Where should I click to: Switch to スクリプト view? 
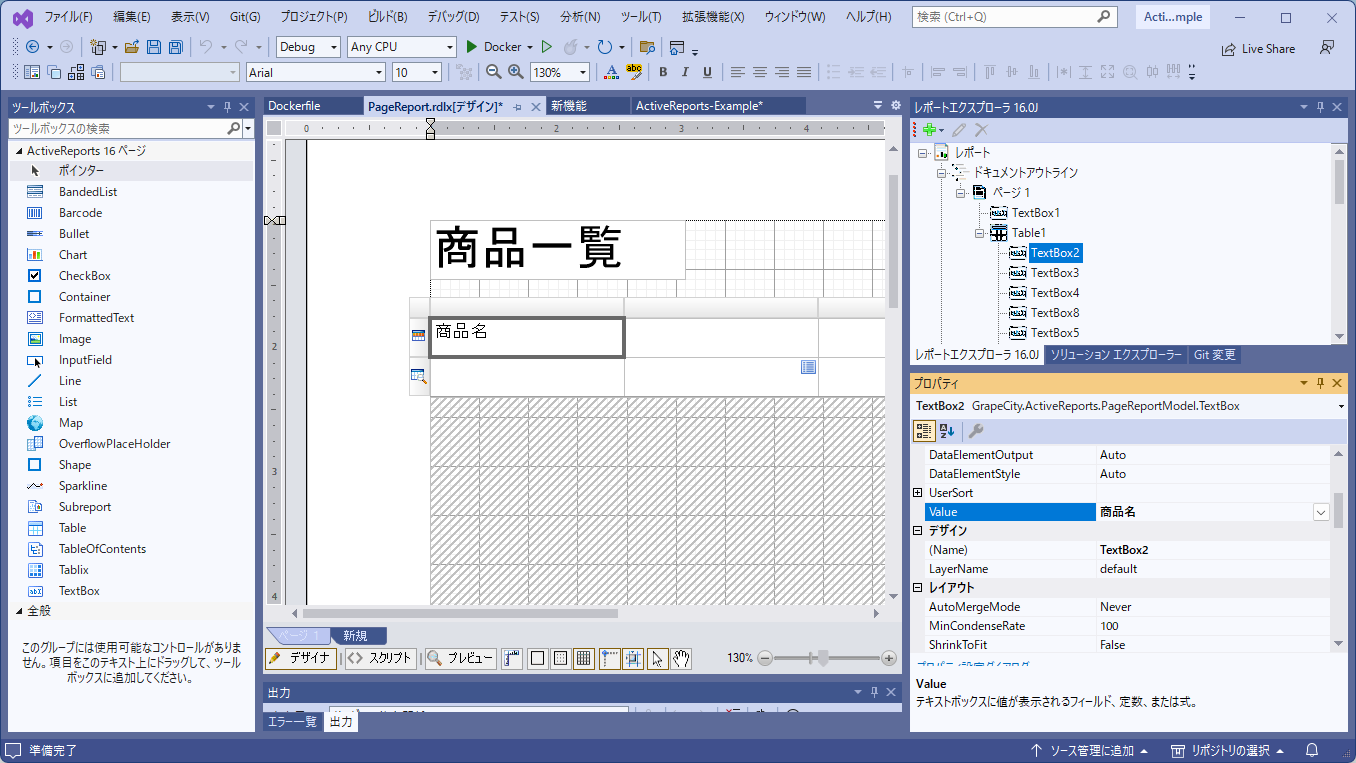click(x=380, y=658)
